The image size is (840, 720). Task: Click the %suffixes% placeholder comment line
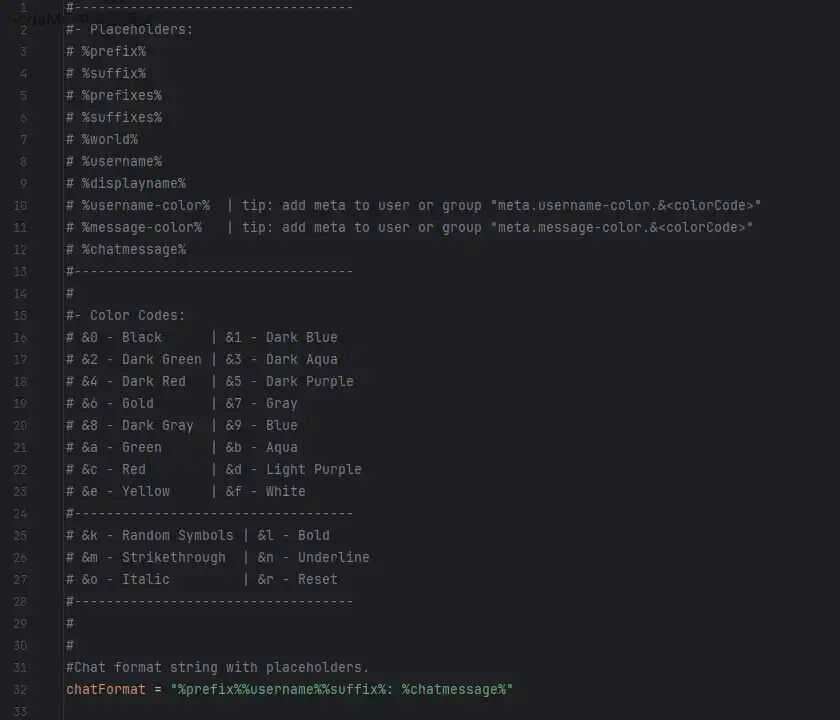coord(121,117)
